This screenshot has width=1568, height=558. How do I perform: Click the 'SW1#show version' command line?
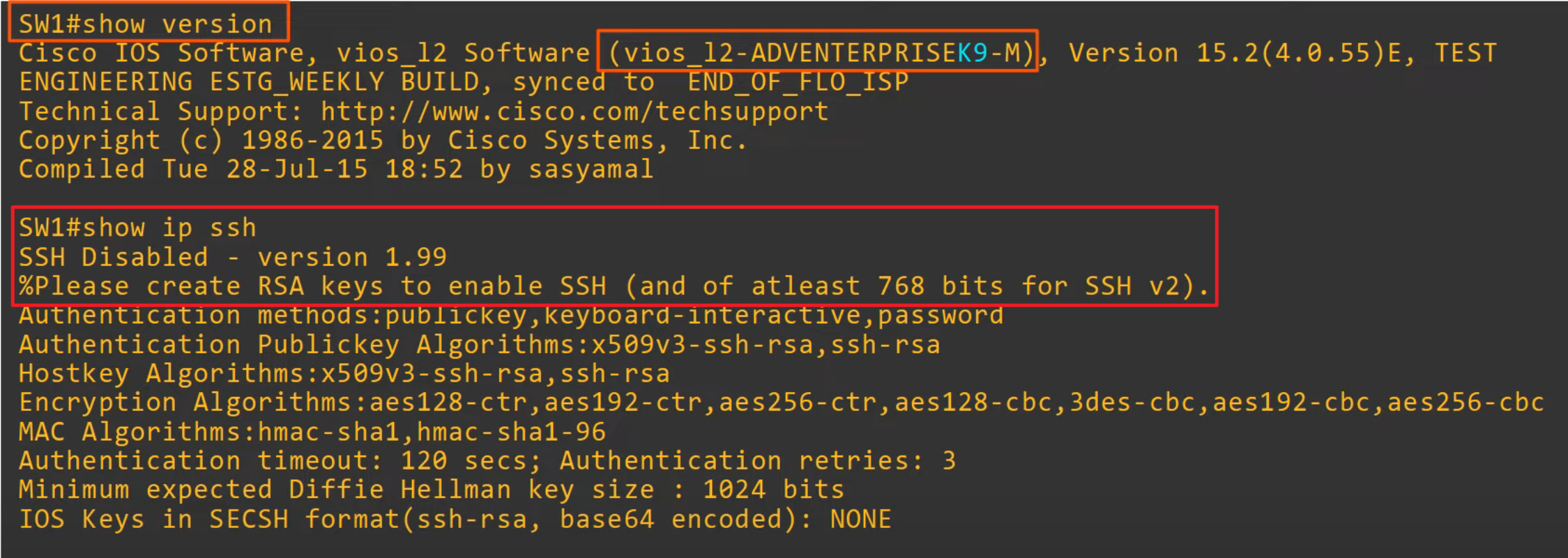[145, 24]
